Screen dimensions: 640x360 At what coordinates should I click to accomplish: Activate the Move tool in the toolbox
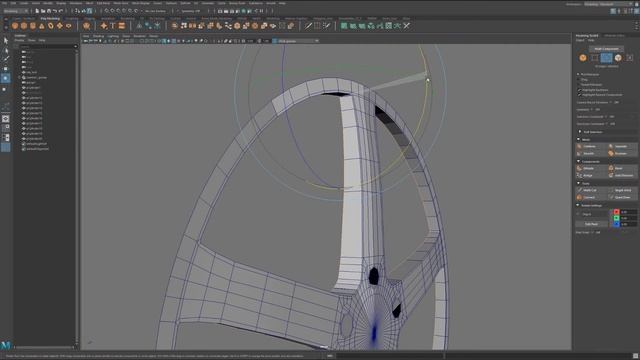6,69
